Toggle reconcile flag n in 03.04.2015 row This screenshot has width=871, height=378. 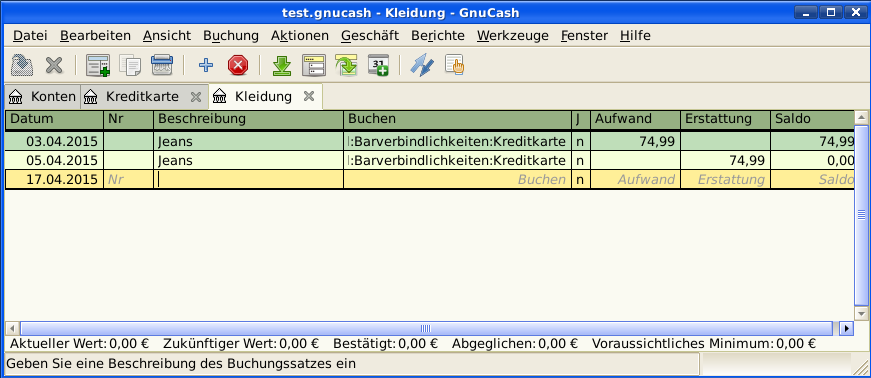coord(580,141)
